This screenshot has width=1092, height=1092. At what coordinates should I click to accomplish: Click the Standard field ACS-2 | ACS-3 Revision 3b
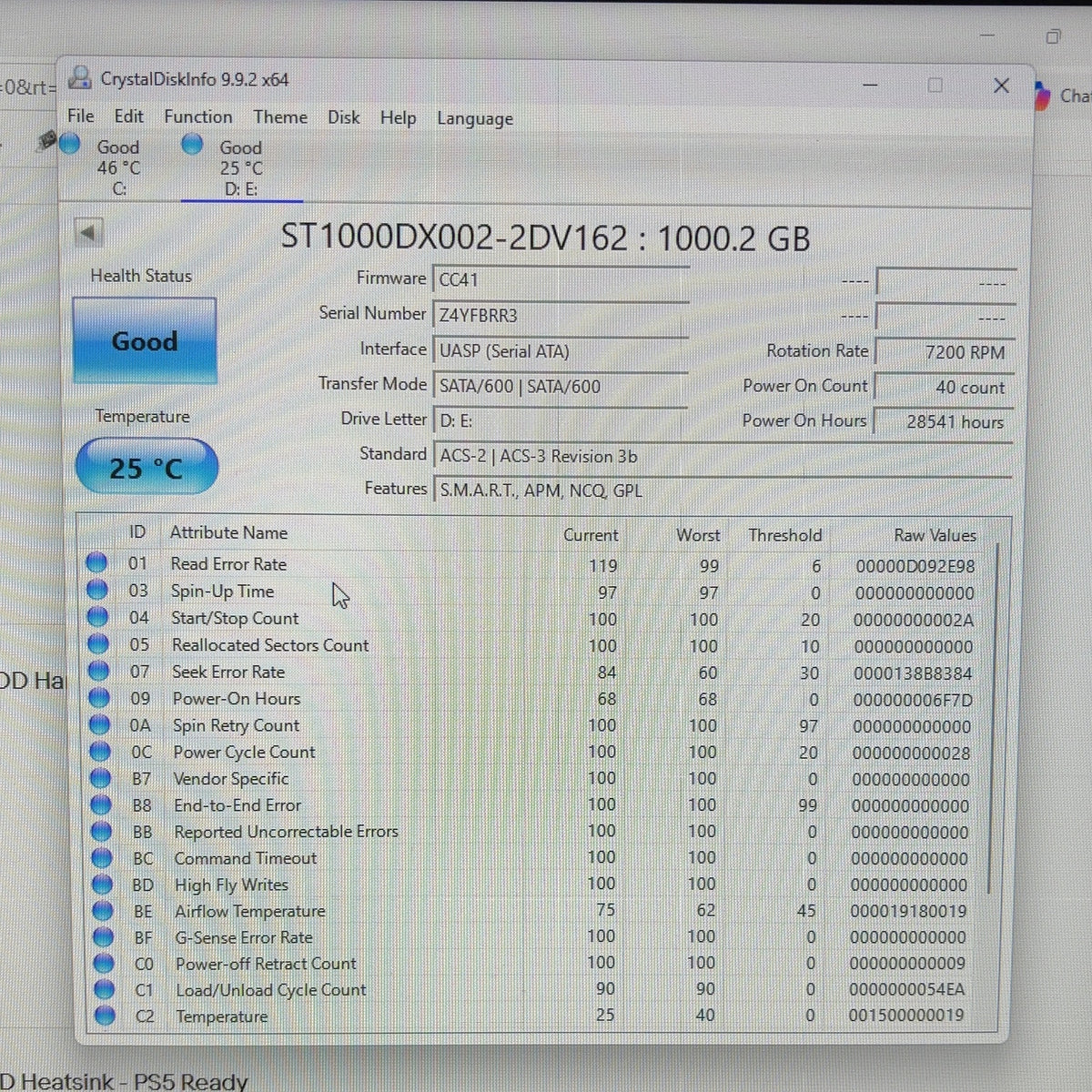(x=723, y=456)
